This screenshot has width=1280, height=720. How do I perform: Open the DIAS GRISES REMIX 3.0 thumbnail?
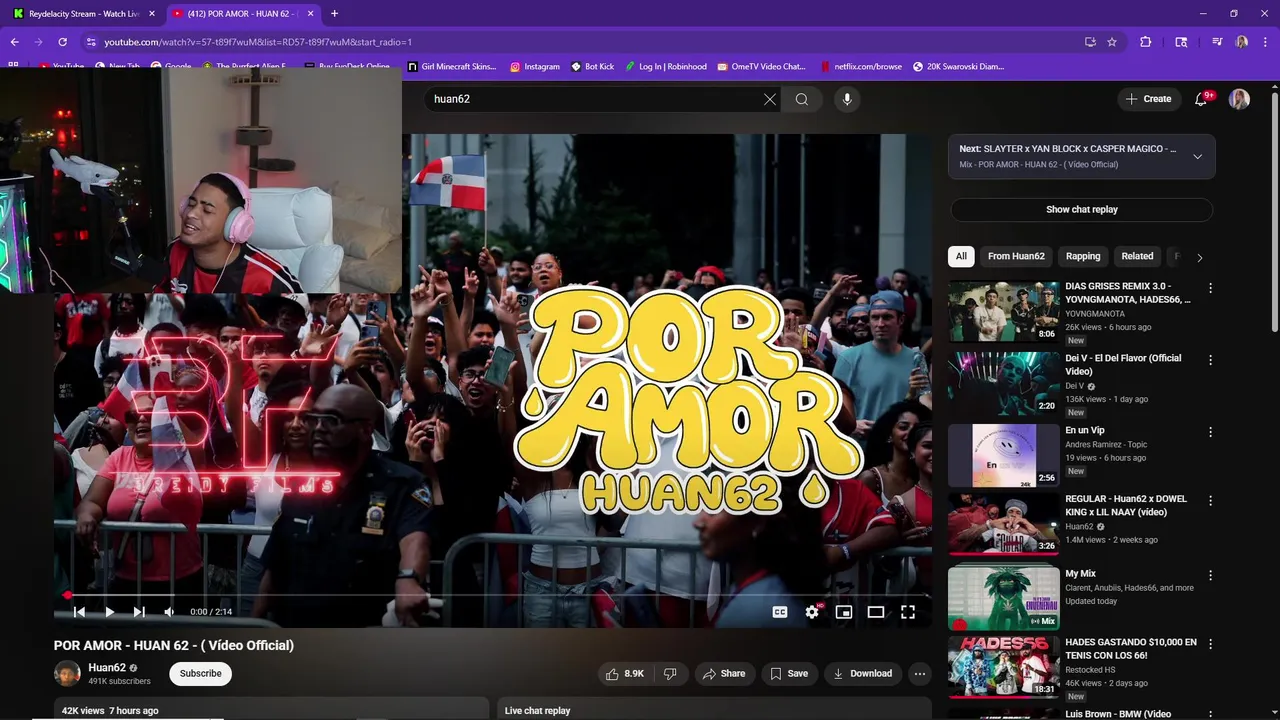coord(1003,311)
